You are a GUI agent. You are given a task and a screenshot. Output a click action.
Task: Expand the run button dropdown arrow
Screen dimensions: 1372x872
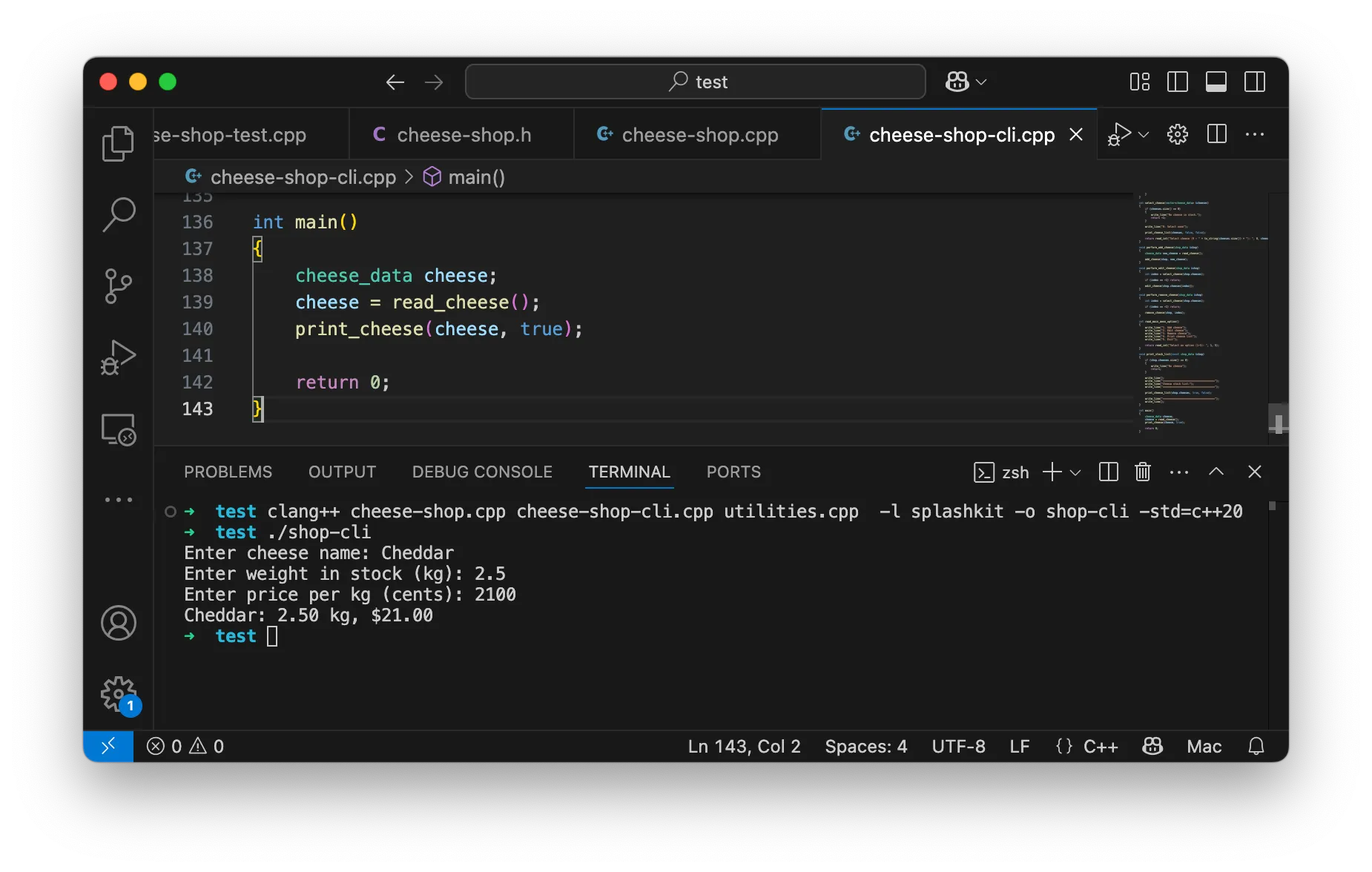point(1144,134)
